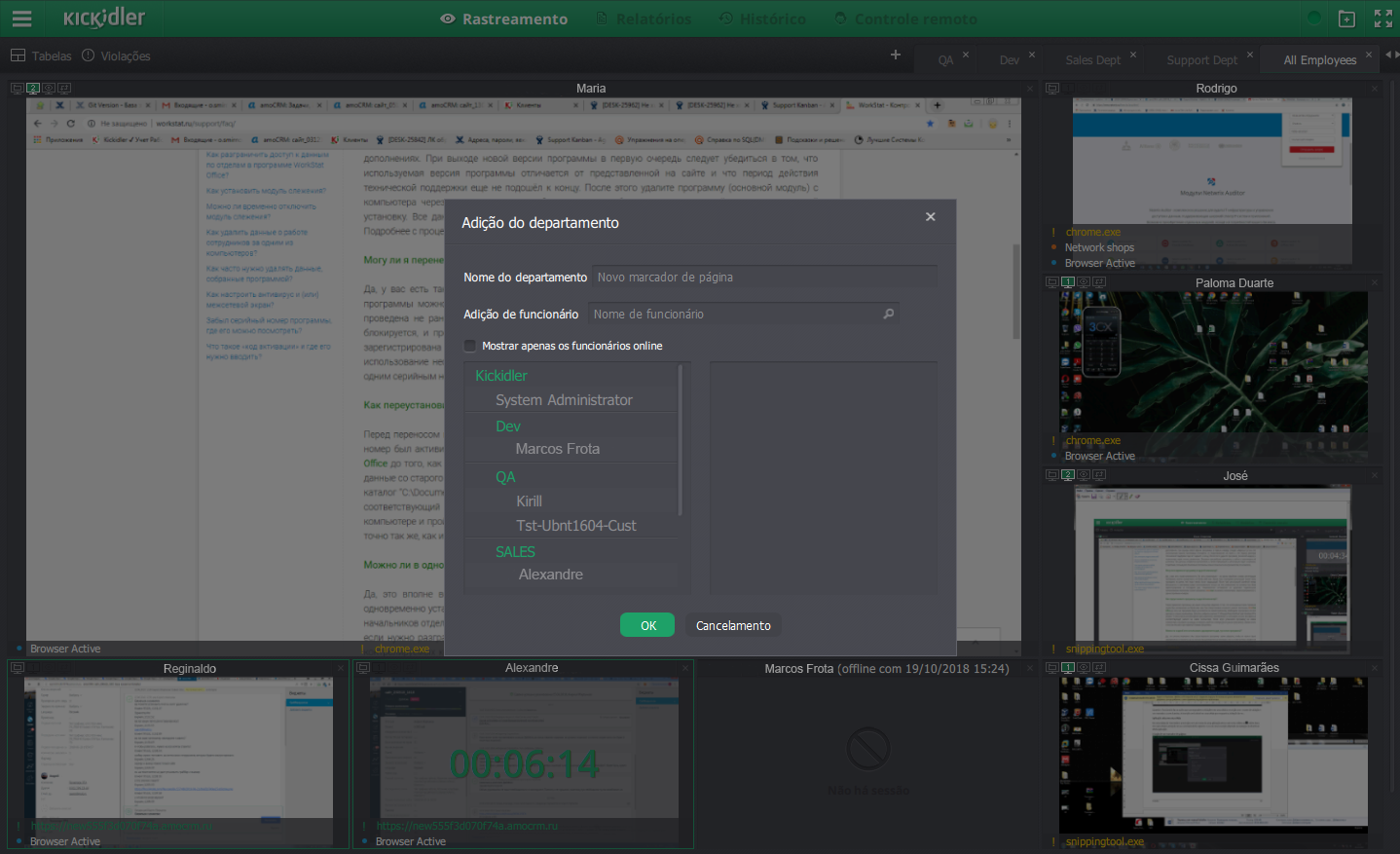Click Maria's monitor switch arrows icon
This screenshot has width=1400, height=854.
[63, 88]
